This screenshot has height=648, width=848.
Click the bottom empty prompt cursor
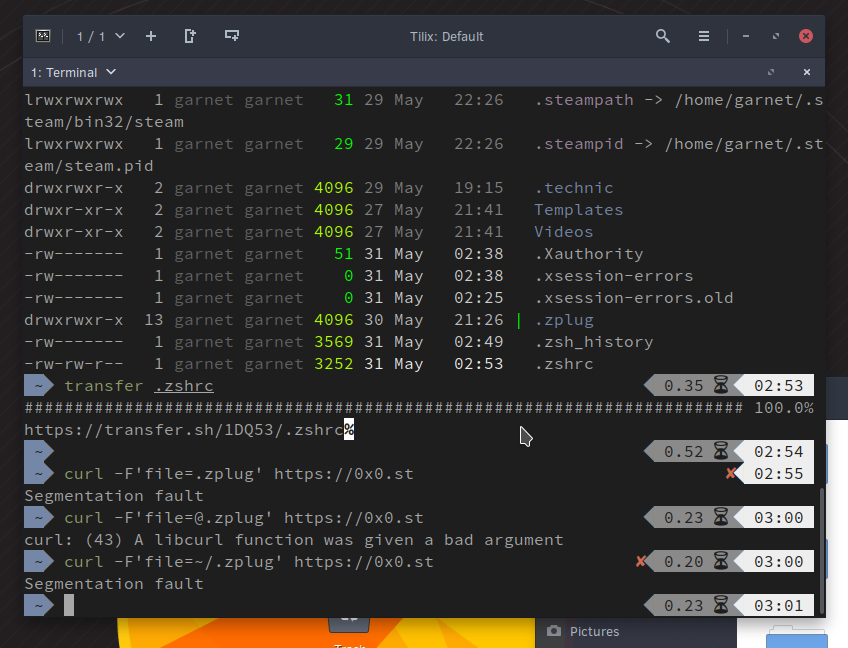click(x=69, y=605)
